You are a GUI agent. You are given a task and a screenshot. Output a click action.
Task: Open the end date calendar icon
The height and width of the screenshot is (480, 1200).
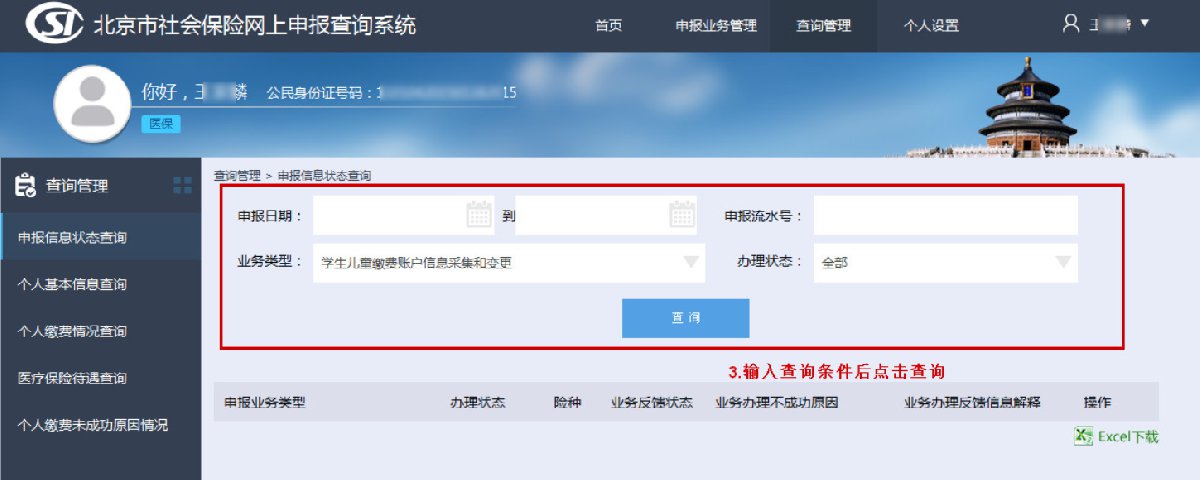pos(682,214)
